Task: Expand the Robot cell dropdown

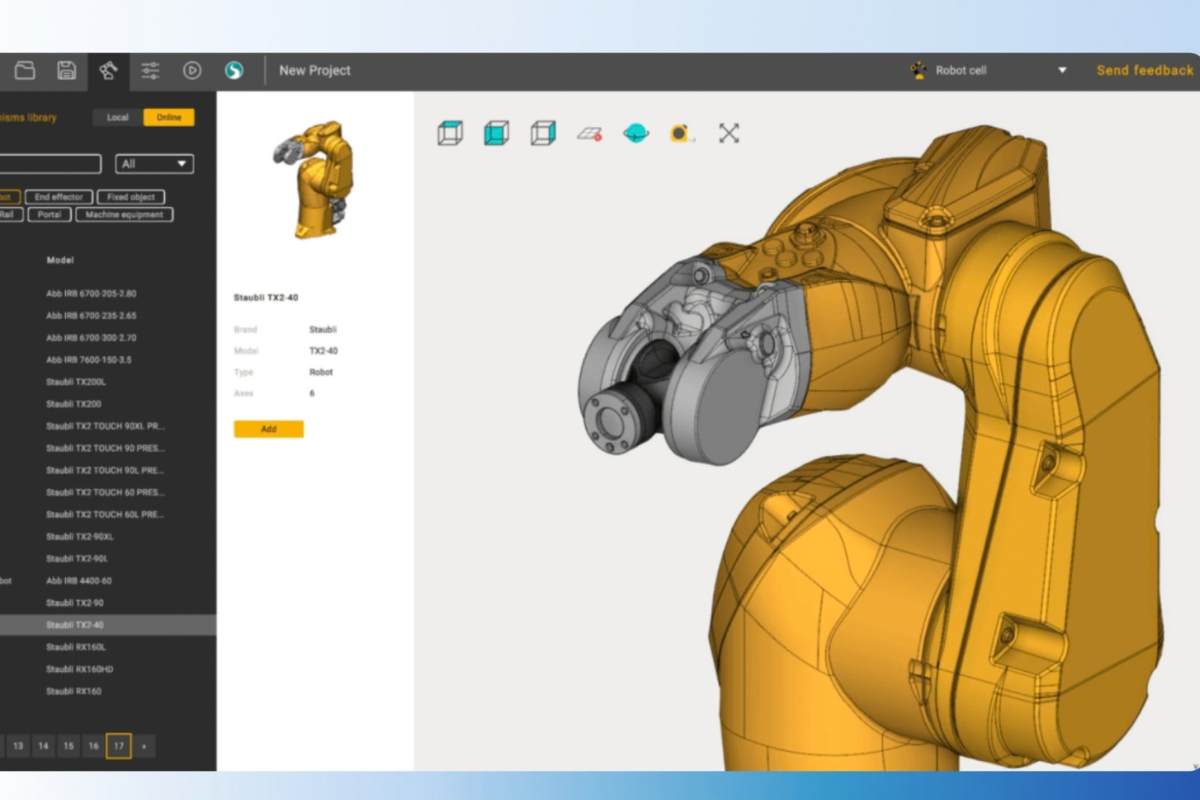Action: click(x=1062, y=70)
